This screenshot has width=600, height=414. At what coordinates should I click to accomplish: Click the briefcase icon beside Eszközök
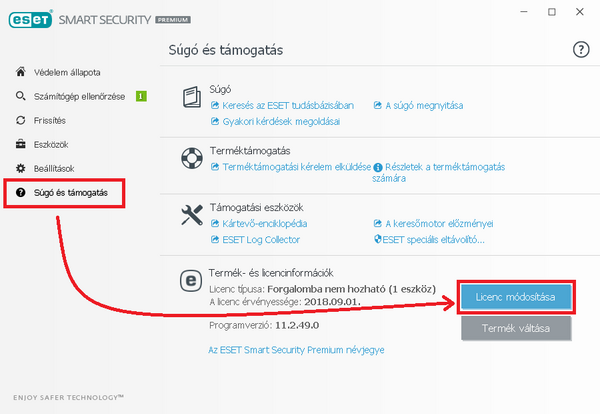21,144
